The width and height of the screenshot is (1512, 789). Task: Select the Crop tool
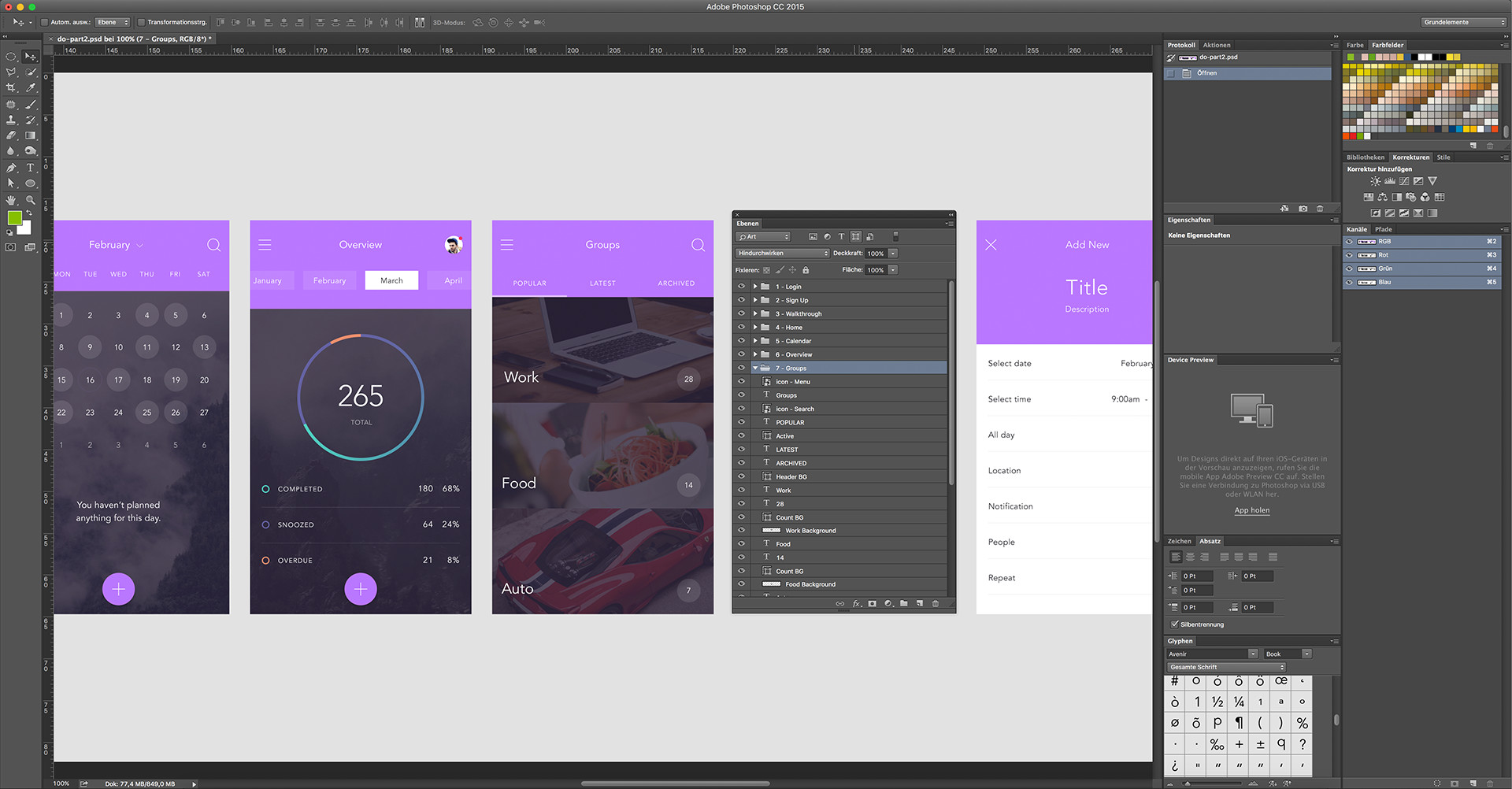11,88
